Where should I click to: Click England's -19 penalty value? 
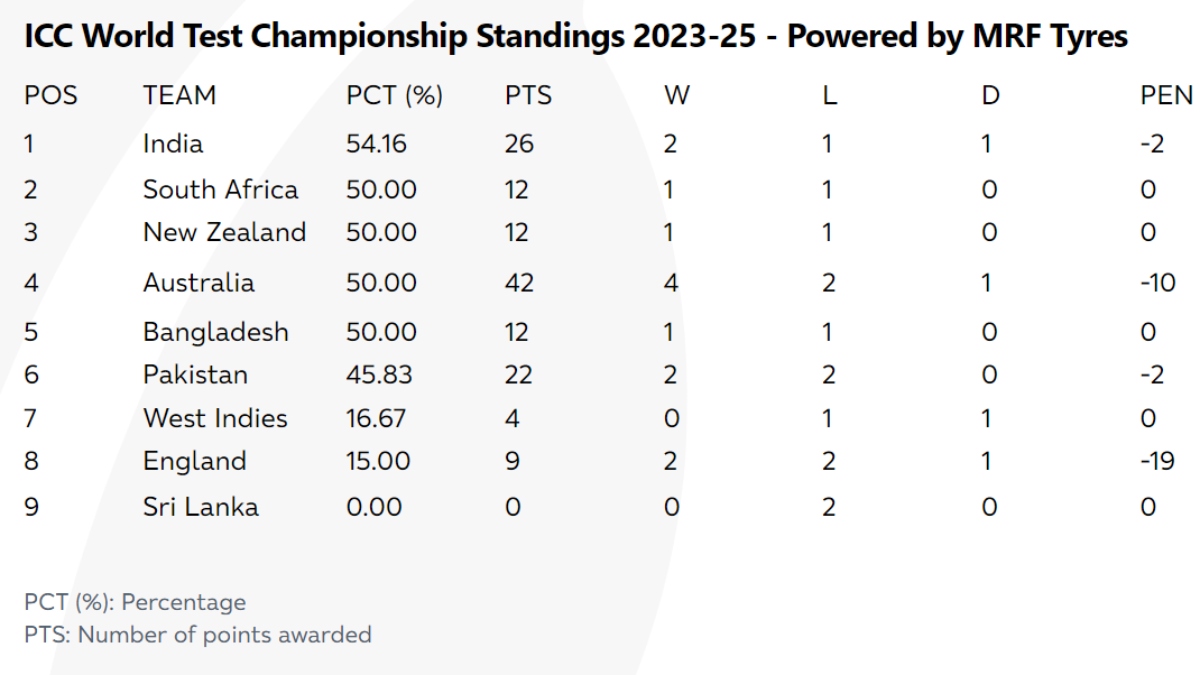(1156, 461)
